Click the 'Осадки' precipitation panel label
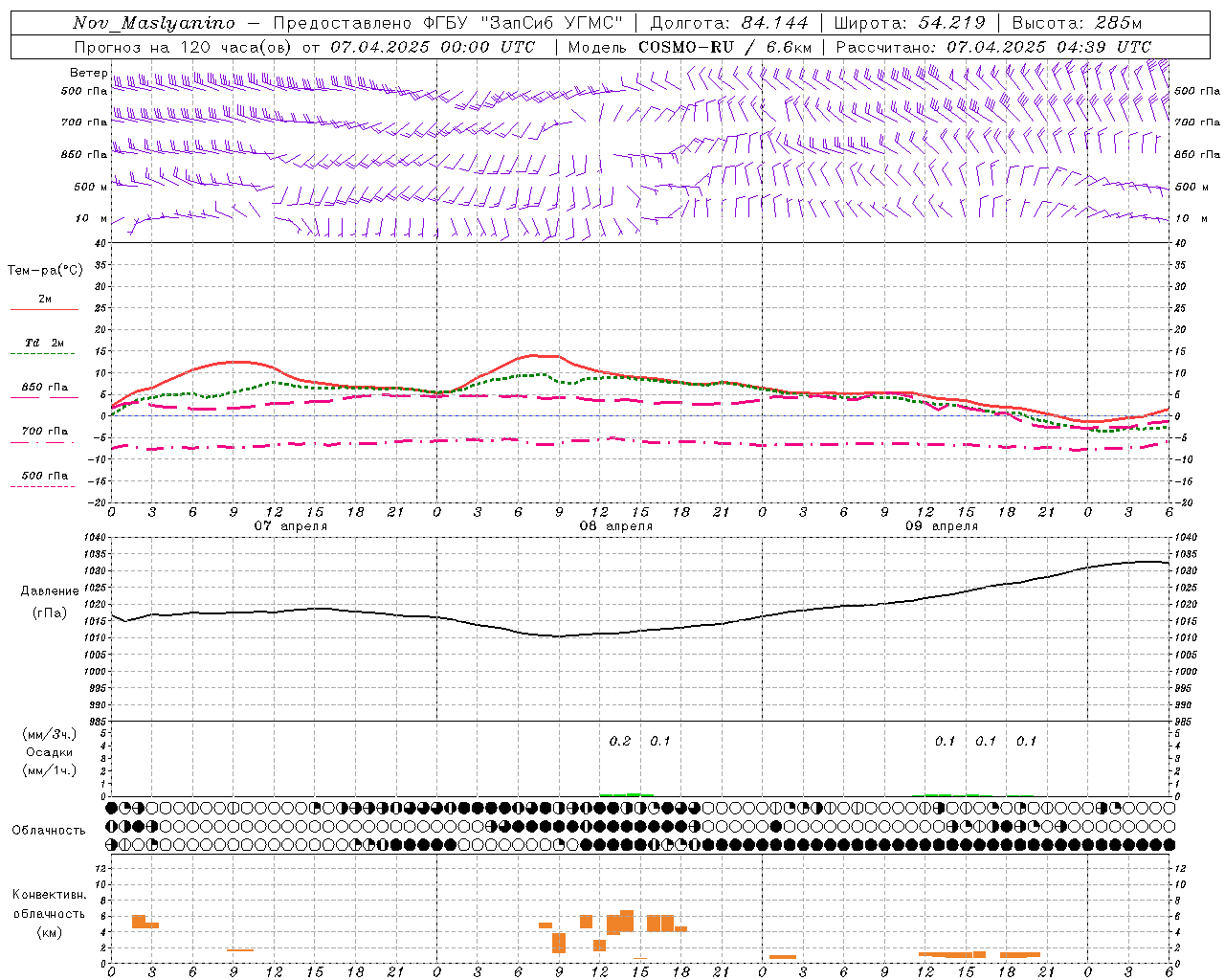The image size is (1225, 980). [x=50, y=752]
